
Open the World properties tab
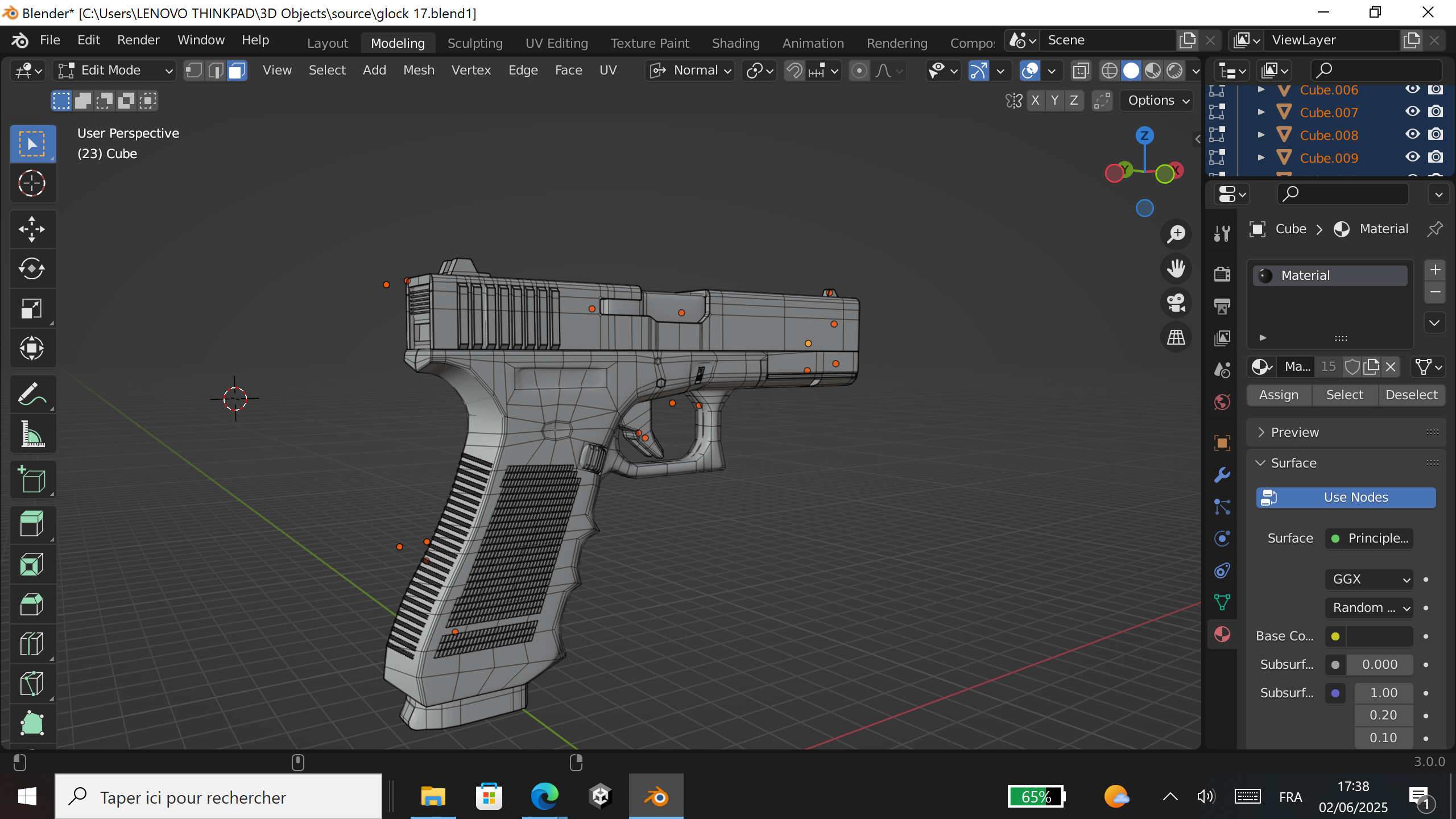(1222, 402)
